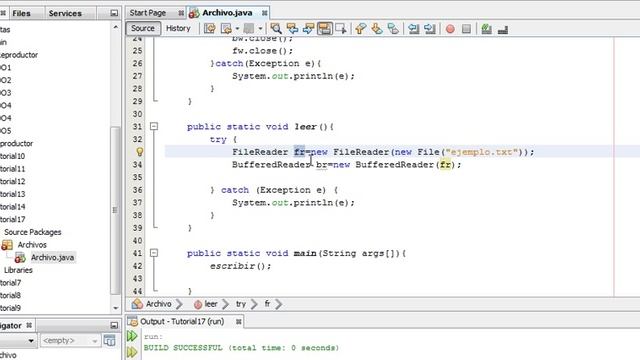Click "ejemplo.txt" string in code
Viewport: 640px width, 360px height.
[x=482, y=152]
